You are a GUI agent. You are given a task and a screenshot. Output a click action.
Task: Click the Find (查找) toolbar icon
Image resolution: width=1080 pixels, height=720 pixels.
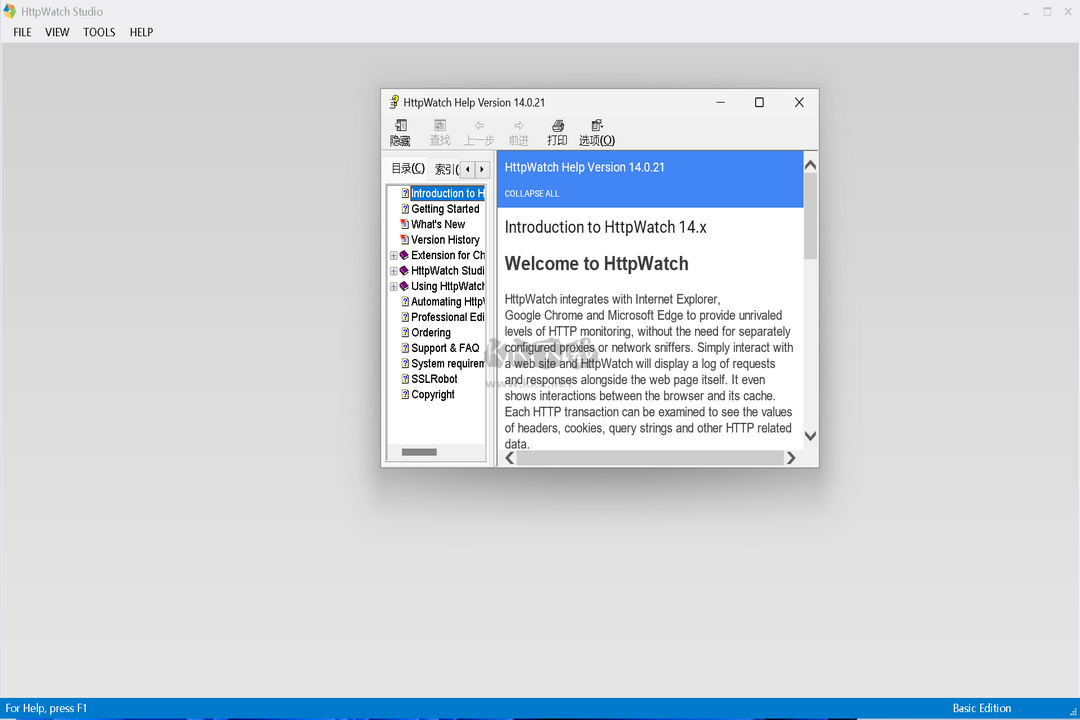pyautogui.click(x=439, y=132)
